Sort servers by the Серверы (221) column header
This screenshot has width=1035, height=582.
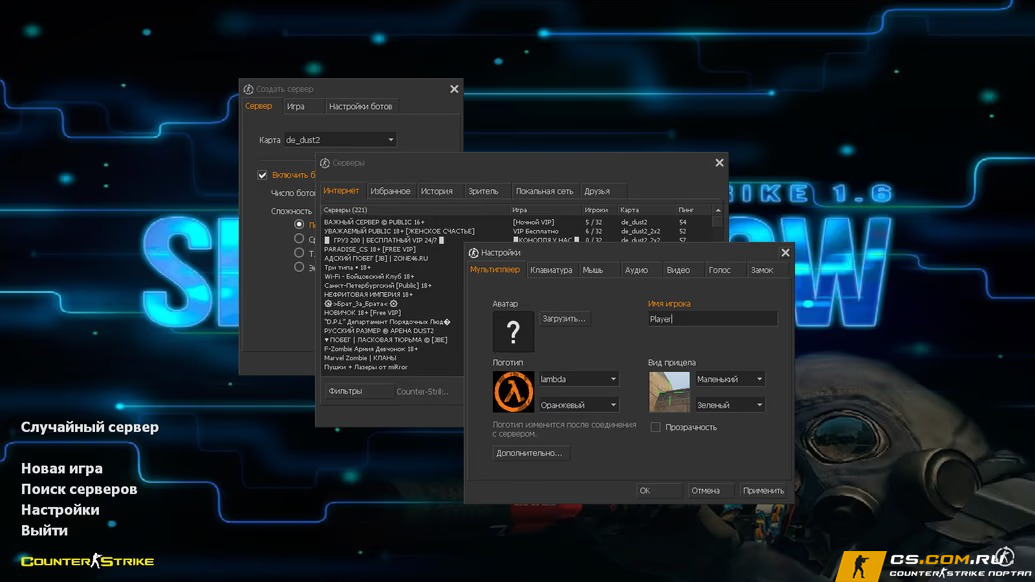pyautogui.click(x=415, y=210)
